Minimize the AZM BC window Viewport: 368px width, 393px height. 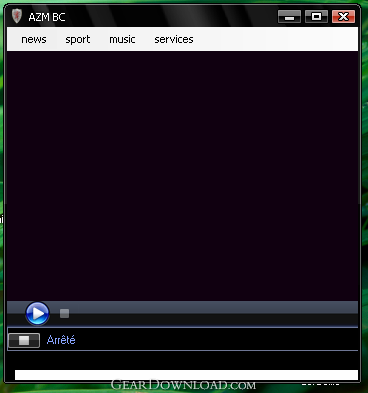(289, 16)
